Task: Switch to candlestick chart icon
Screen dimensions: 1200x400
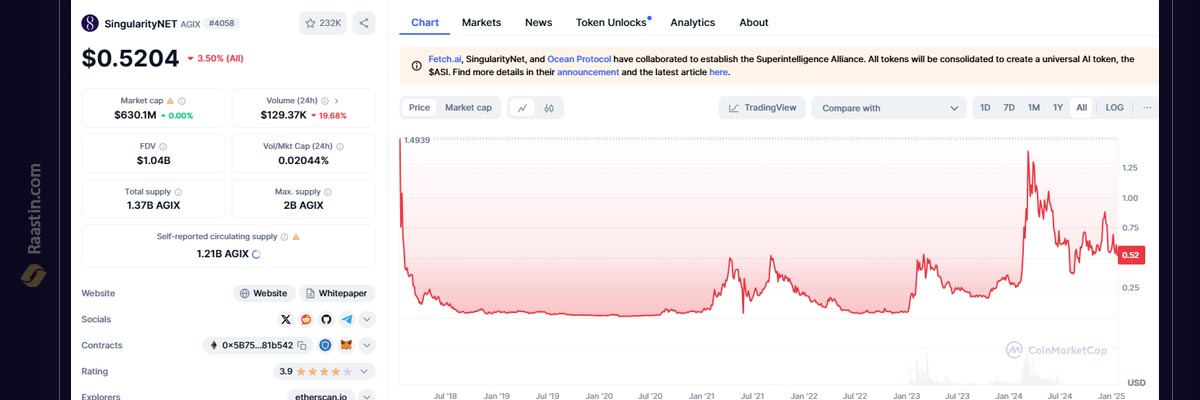Action: coord(549,108)
